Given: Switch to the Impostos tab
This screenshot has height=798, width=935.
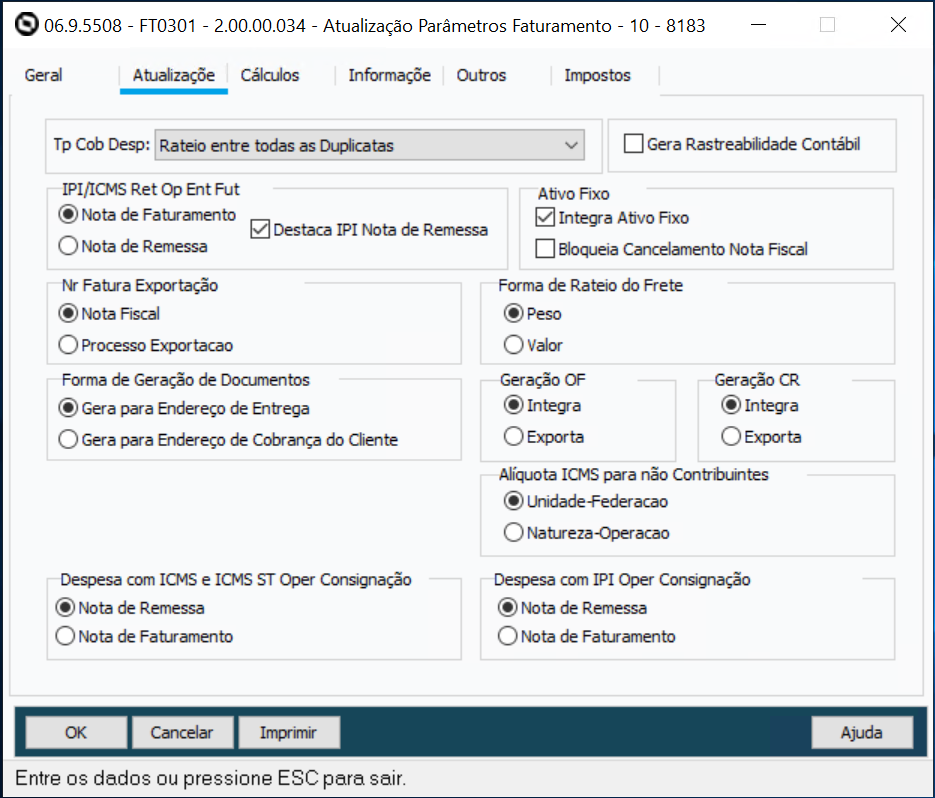Looking at the screenshot, I should click(x=597, y=75).
